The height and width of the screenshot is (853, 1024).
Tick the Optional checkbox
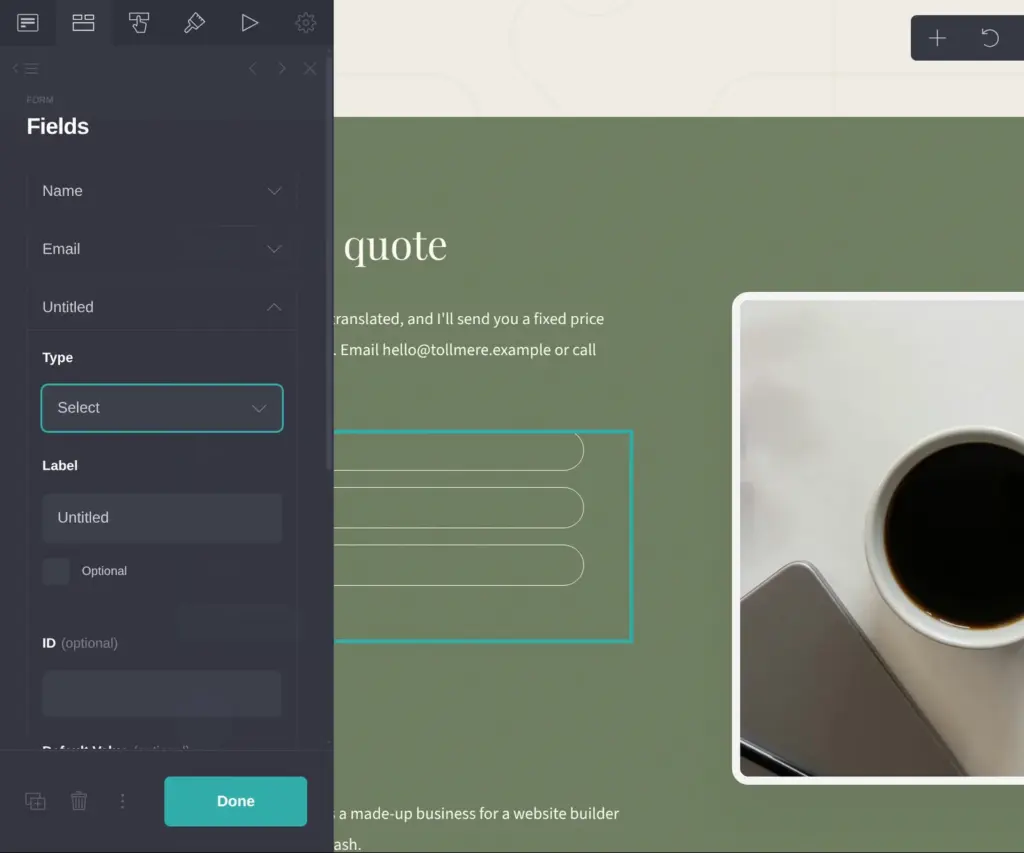click(x=56, y=571)
